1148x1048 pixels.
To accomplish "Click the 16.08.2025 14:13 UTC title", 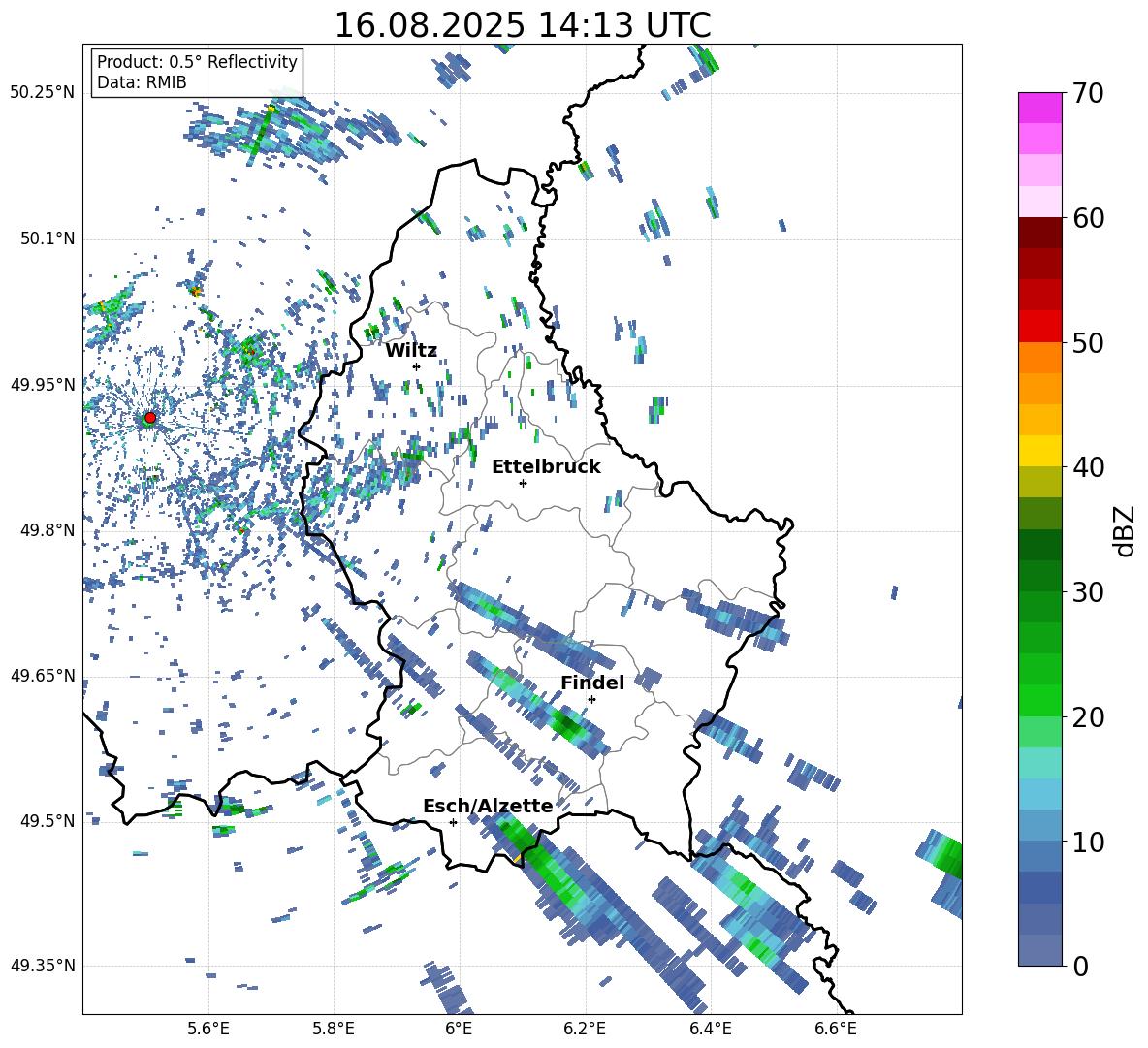I will point(523,25).
